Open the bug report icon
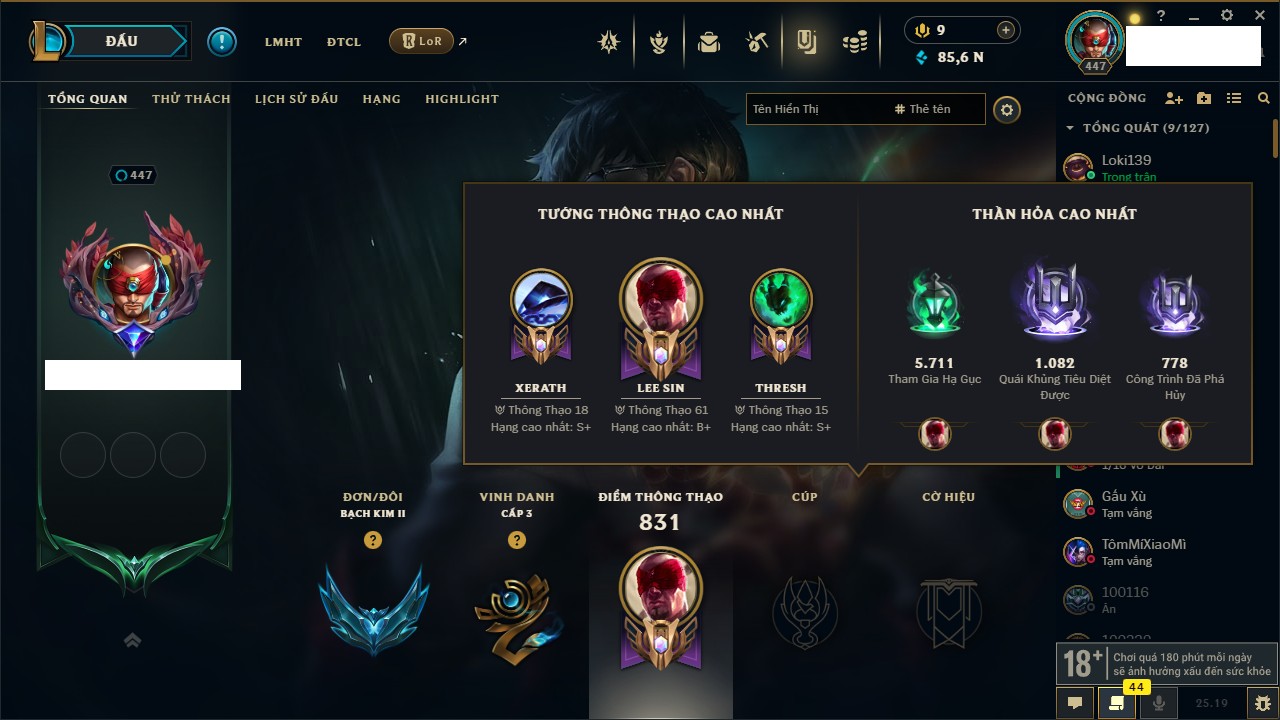The height and width of the screenshot is (720, 1280). (x=1262, y=703)
